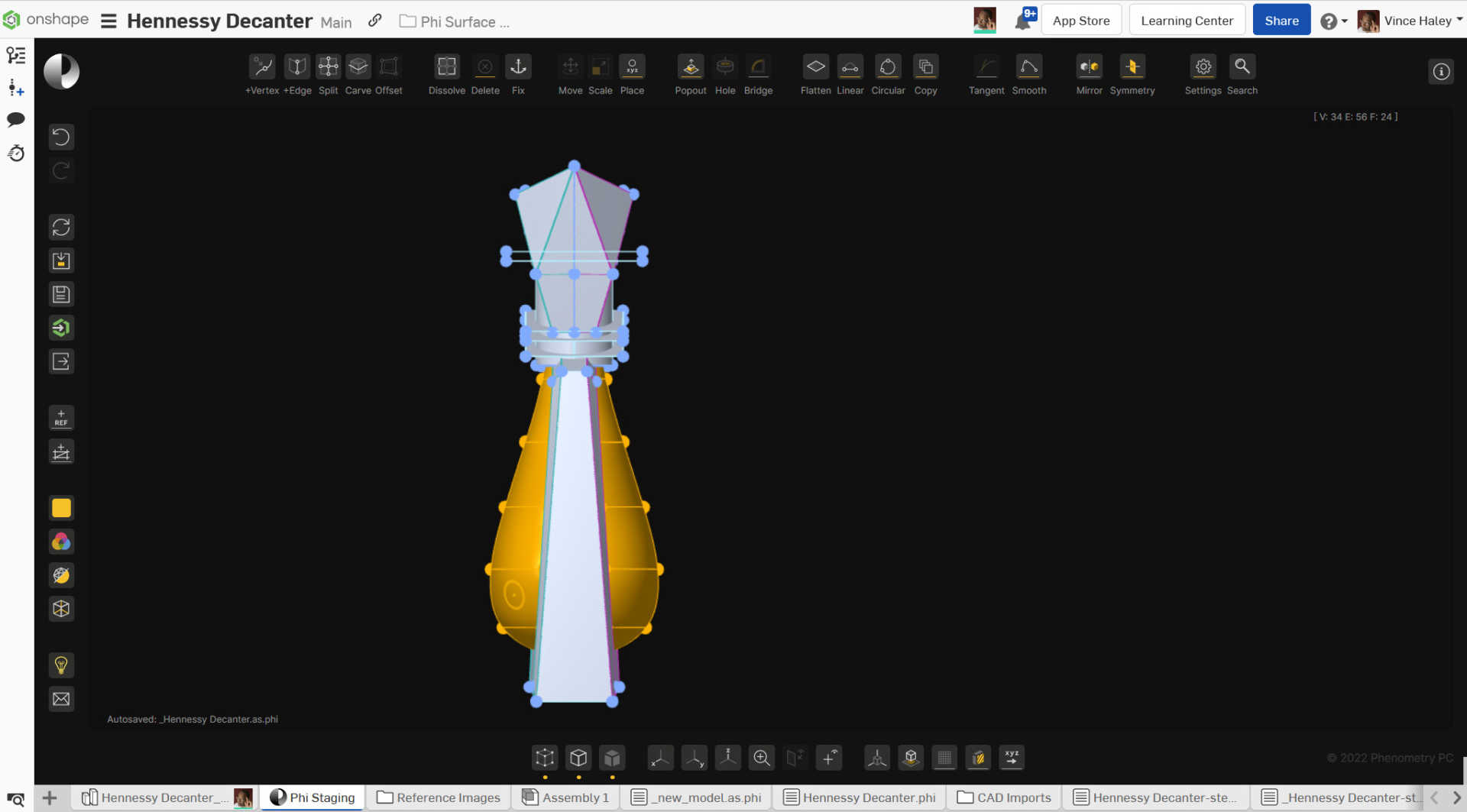Apply the Flatten tool
The width and height of the screenshot is (1467, 812).
816,74
